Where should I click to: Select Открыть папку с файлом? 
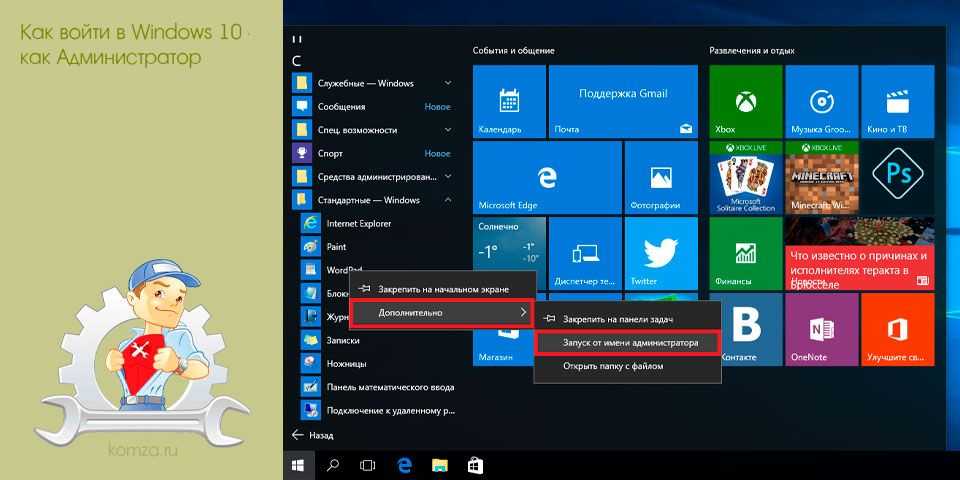tap(628, 366)
